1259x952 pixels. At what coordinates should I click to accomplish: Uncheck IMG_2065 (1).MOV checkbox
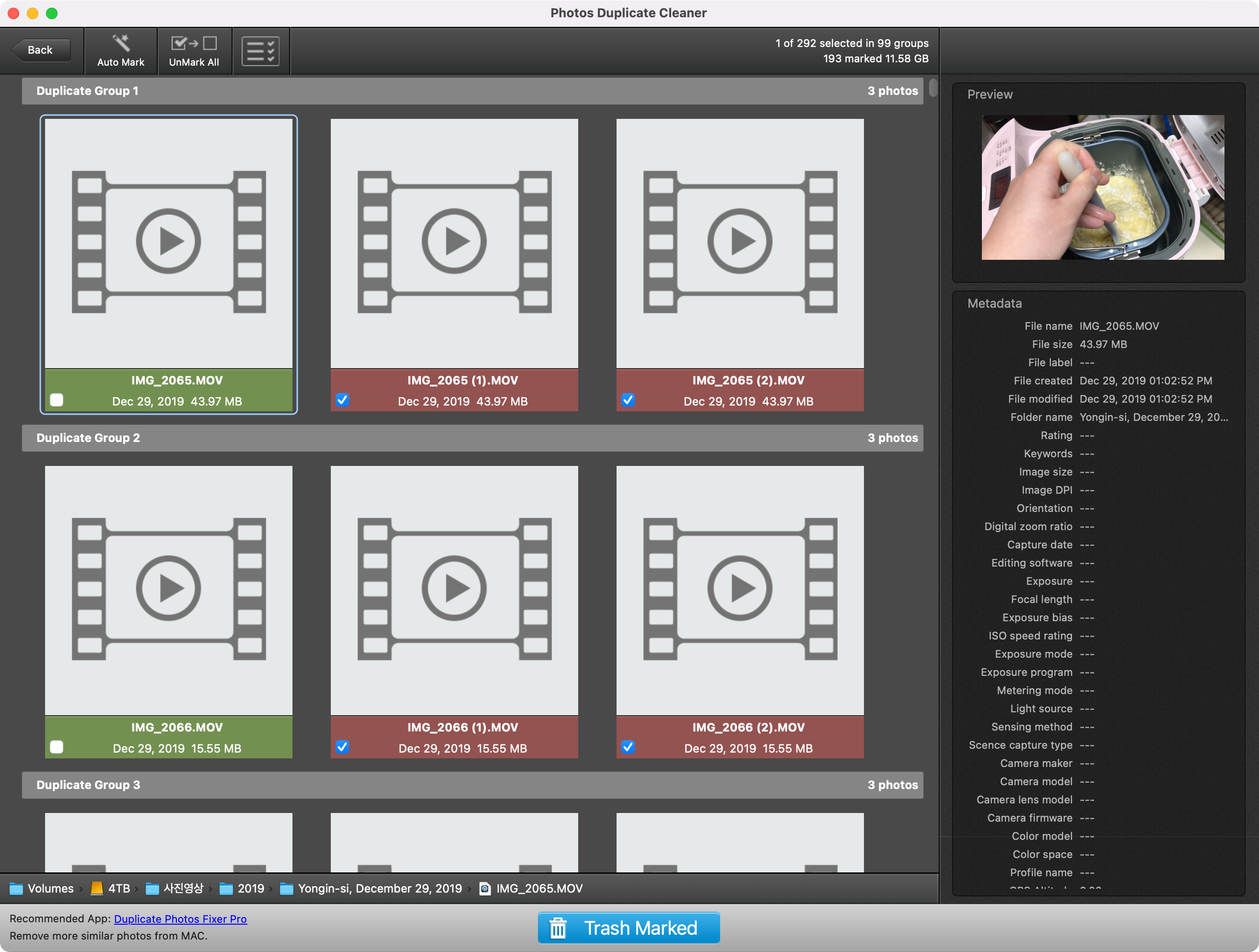point(342,400)
